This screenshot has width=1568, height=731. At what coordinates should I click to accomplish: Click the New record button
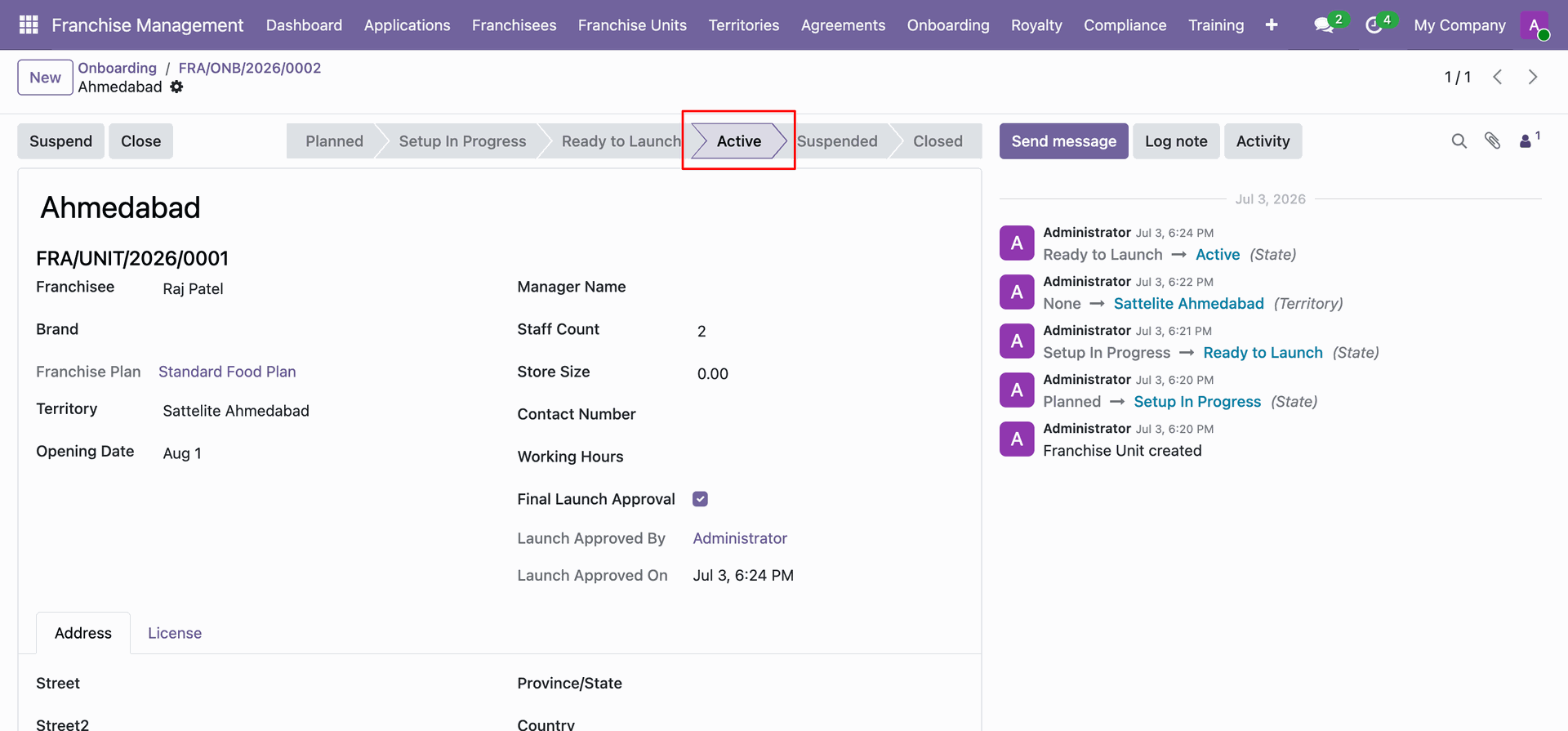point(45,78)
